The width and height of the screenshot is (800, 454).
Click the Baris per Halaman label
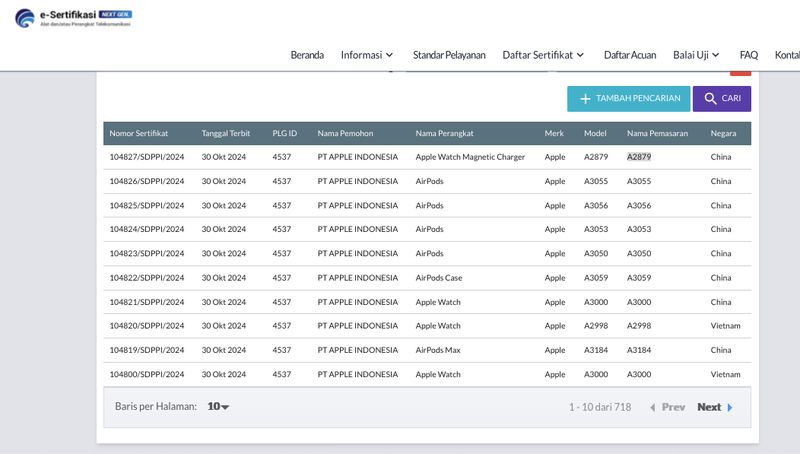(156, 407)
